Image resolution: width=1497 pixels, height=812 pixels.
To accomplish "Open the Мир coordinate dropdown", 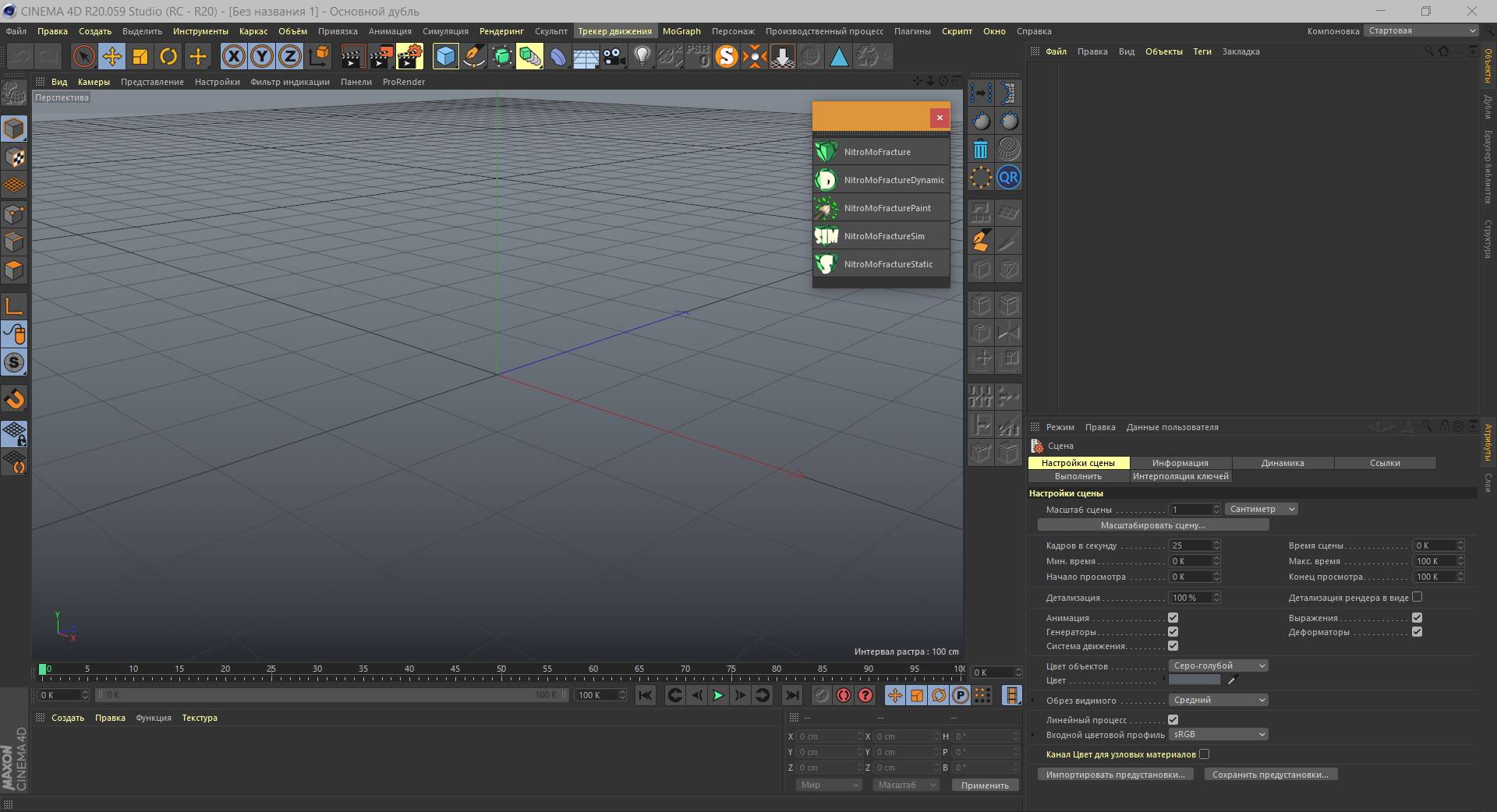I will tap(828, 785).
